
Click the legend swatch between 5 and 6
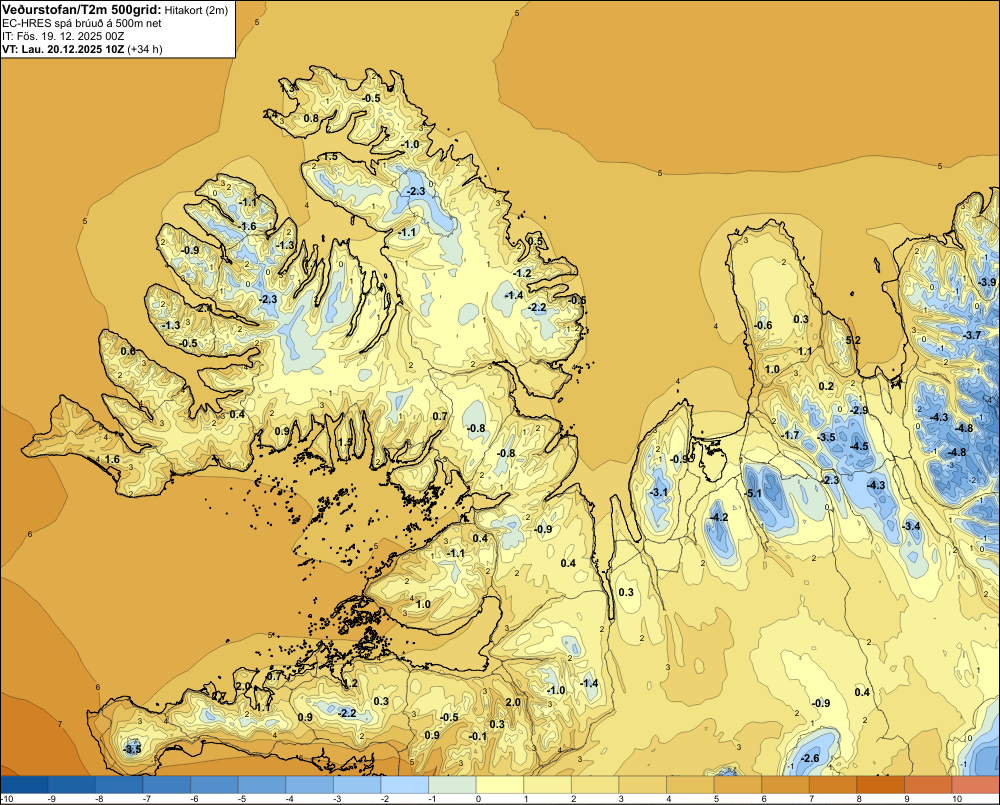tap(738, 785)
